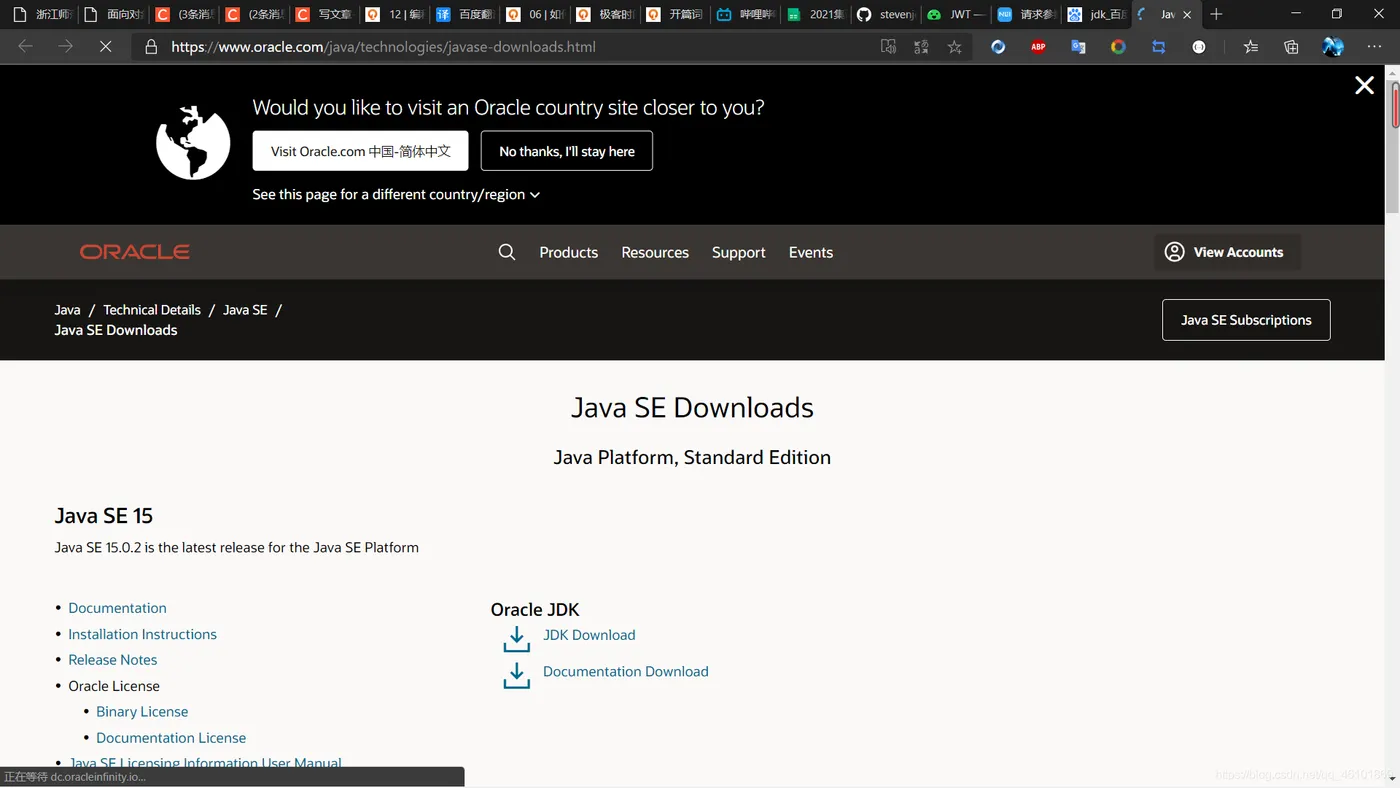Click the site lock icon
The image size is (1400, 788).
click(x=151, y=47)
